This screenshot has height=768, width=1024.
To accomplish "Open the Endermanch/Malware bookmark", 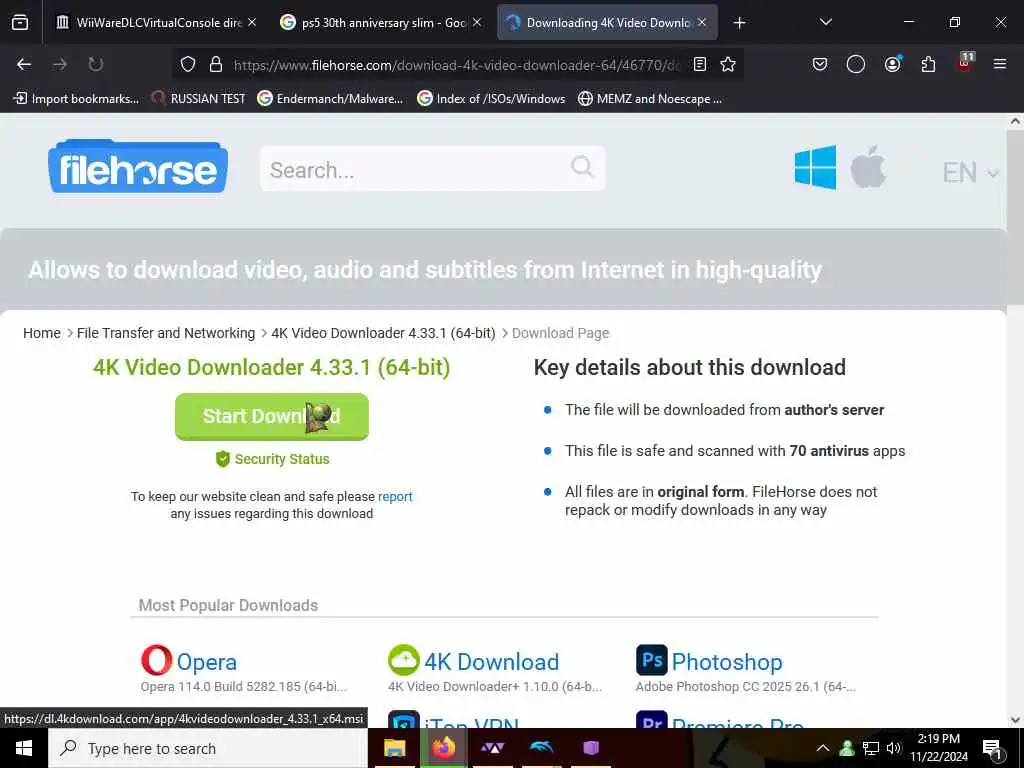I will [330, 99].
